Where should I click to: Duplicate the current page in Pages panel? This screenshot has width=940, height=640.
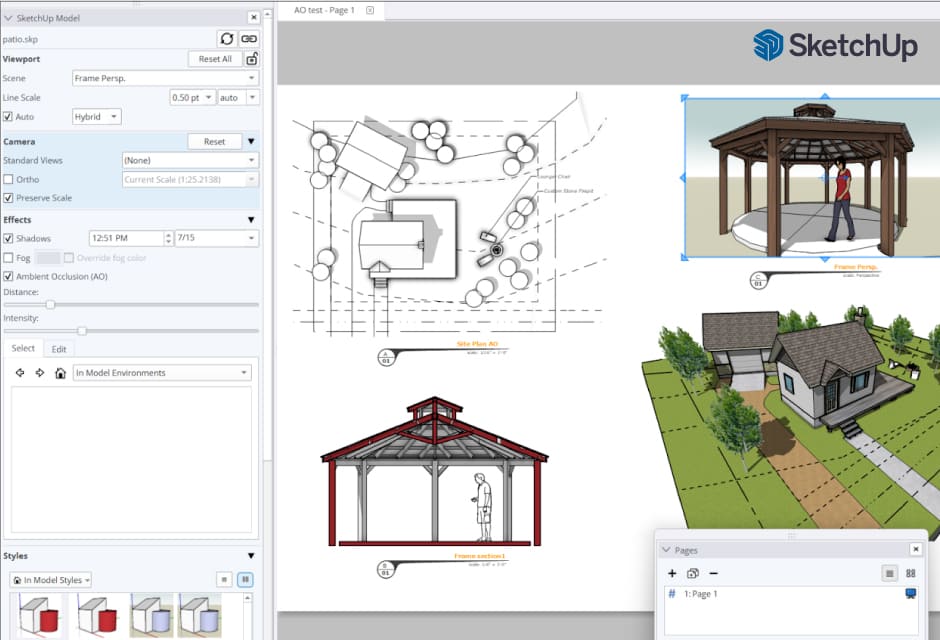click(693, 573)
